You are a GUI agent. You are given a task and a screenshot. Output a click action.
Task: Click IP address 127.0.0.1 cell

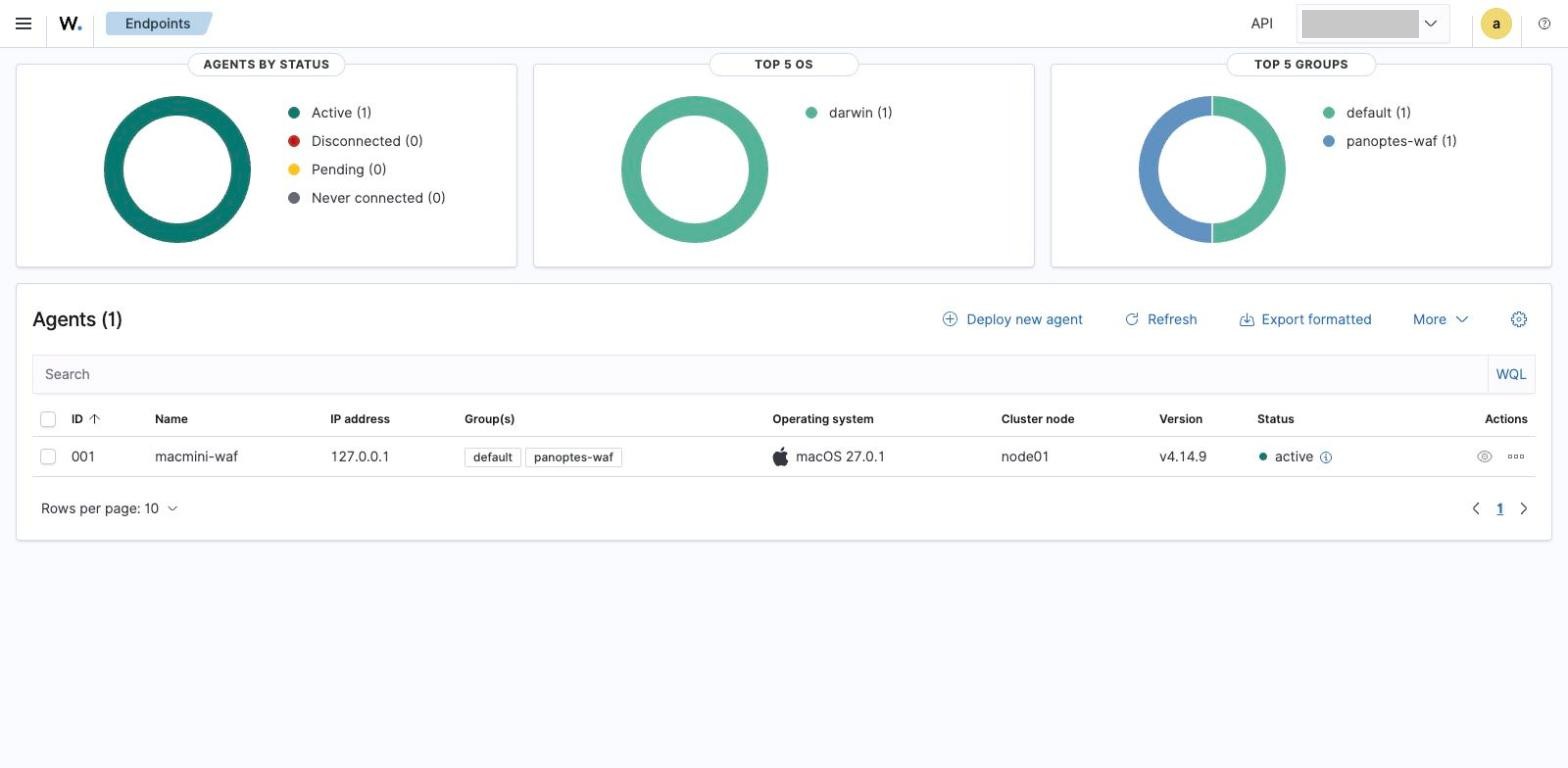tap(360, 457)
